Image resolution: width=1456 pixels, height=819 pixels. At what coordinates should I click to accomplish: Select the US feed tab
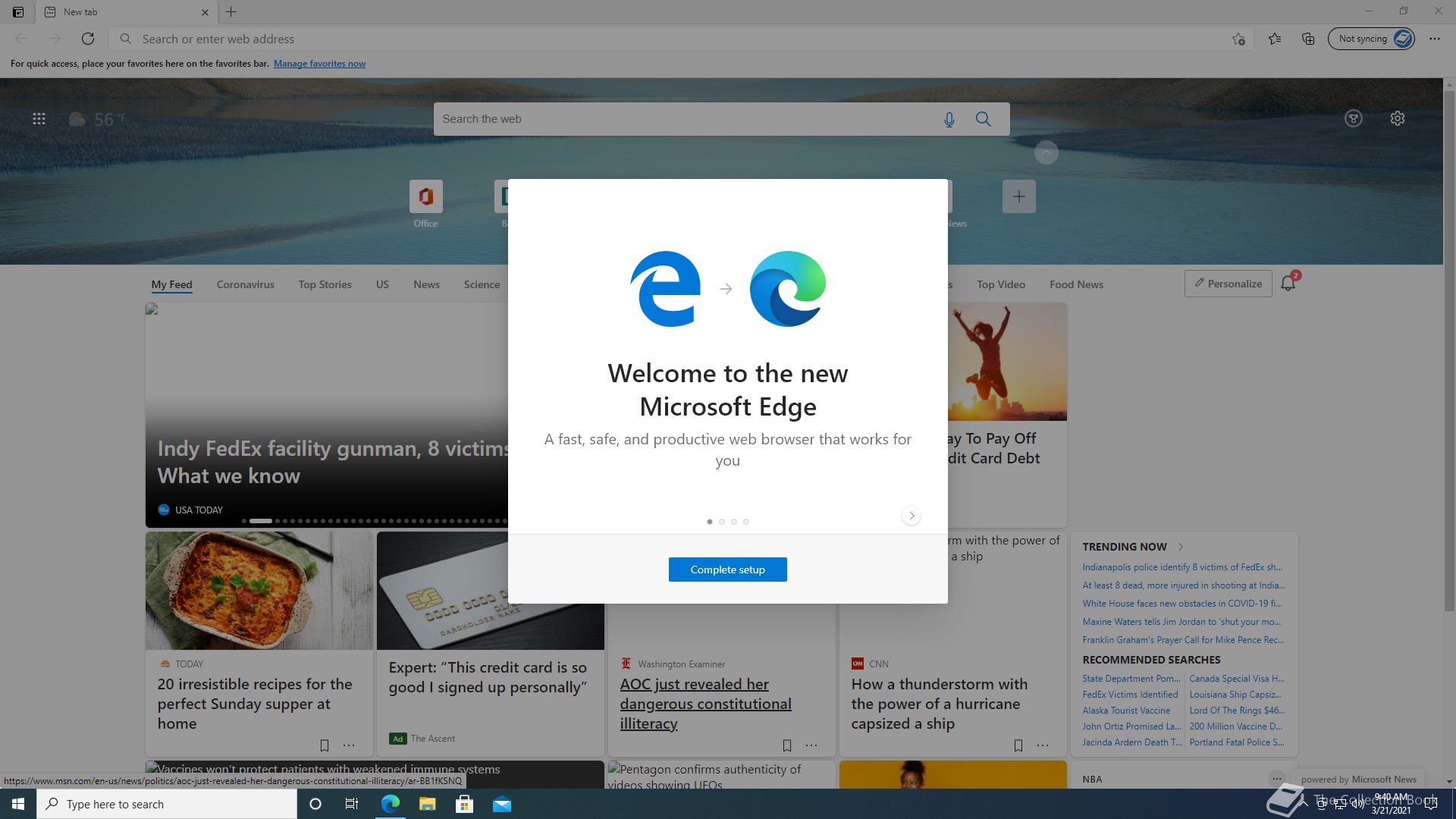[x=382, y=284]
